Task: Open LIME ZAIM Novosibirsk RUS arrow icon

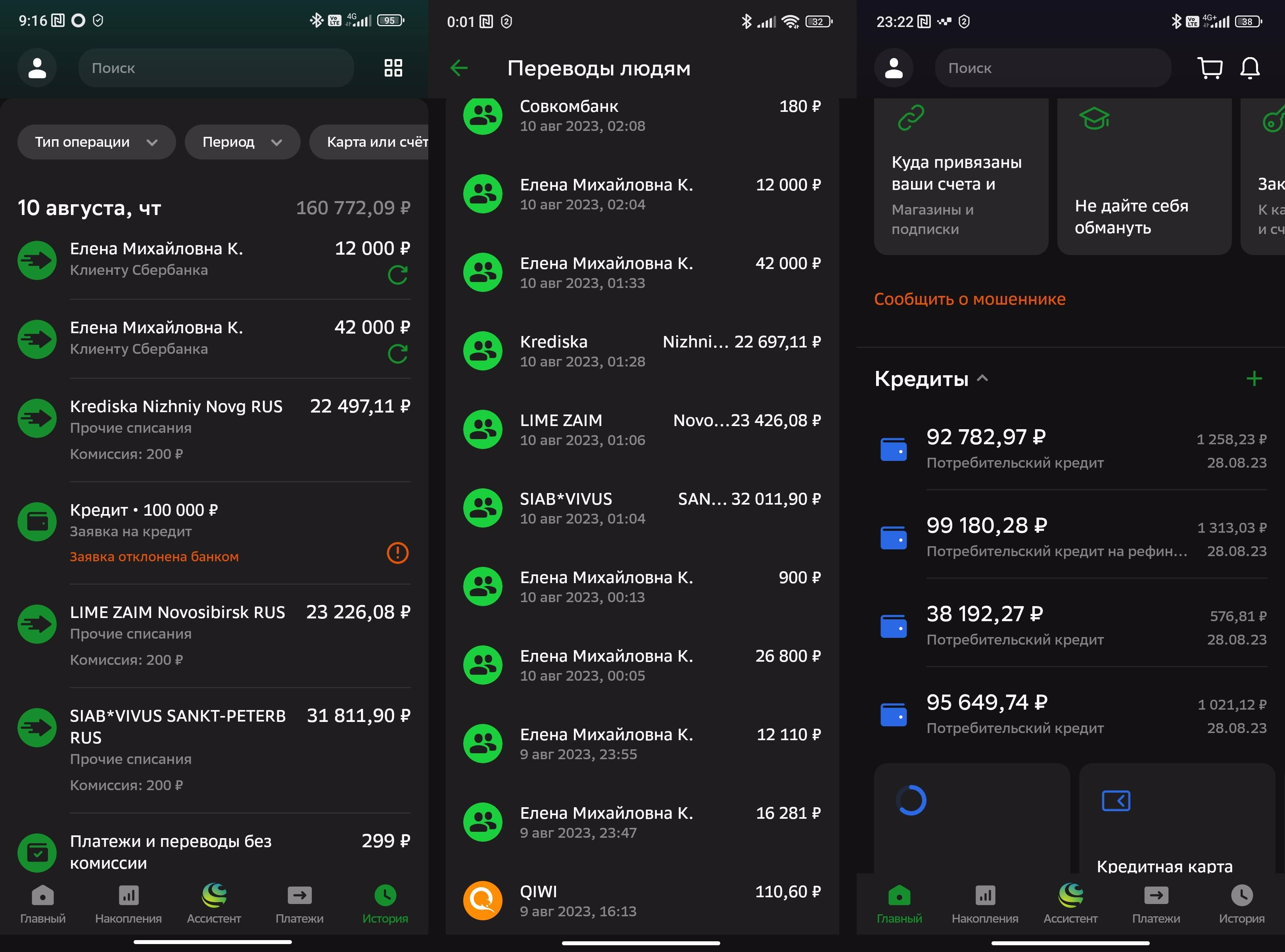Action: pyautogui.click(x=37, y=624)
